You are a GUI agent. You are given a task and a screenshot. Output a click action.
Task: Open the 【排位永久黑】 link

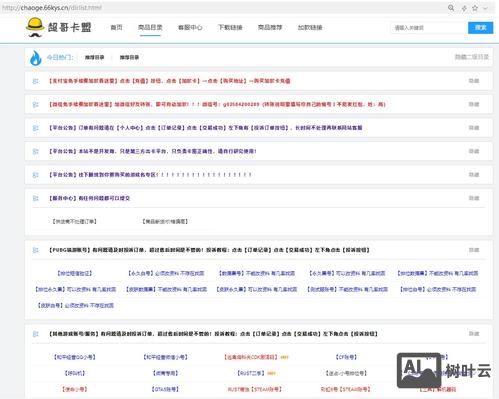pos(75,289)
